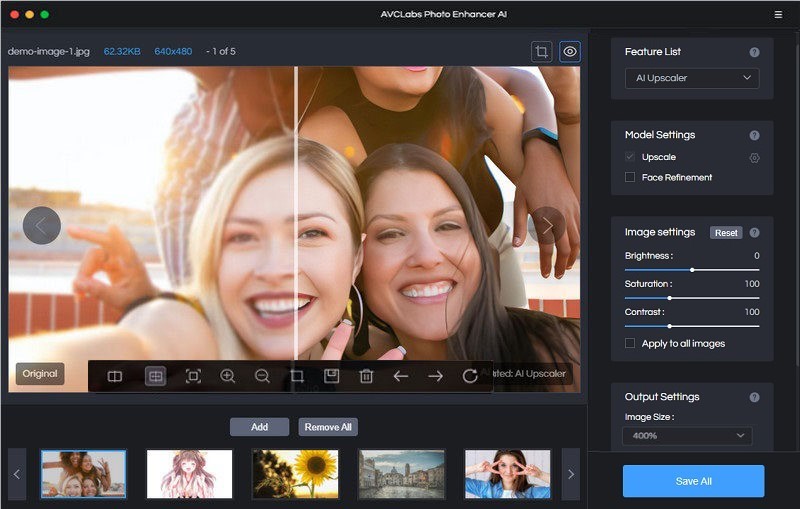The height and width of the screenshot is (509, 800).
Task: Click the Model Settings heading
Action: click(660, 135)
